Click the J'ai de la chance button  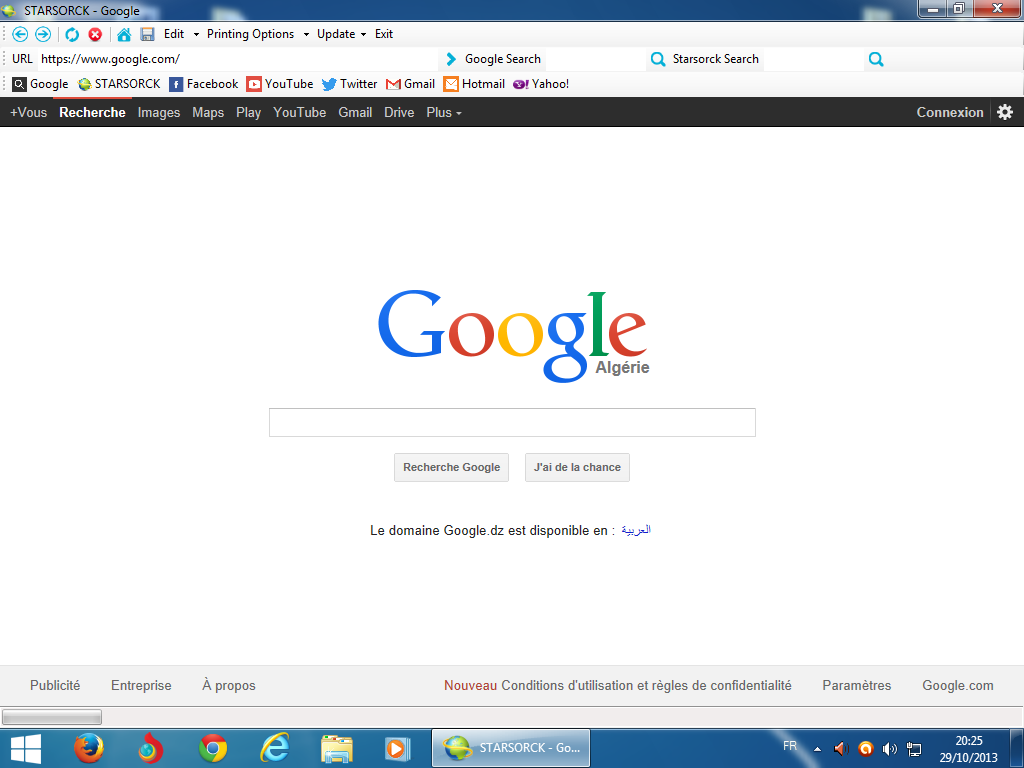click(x=577, y=467)
